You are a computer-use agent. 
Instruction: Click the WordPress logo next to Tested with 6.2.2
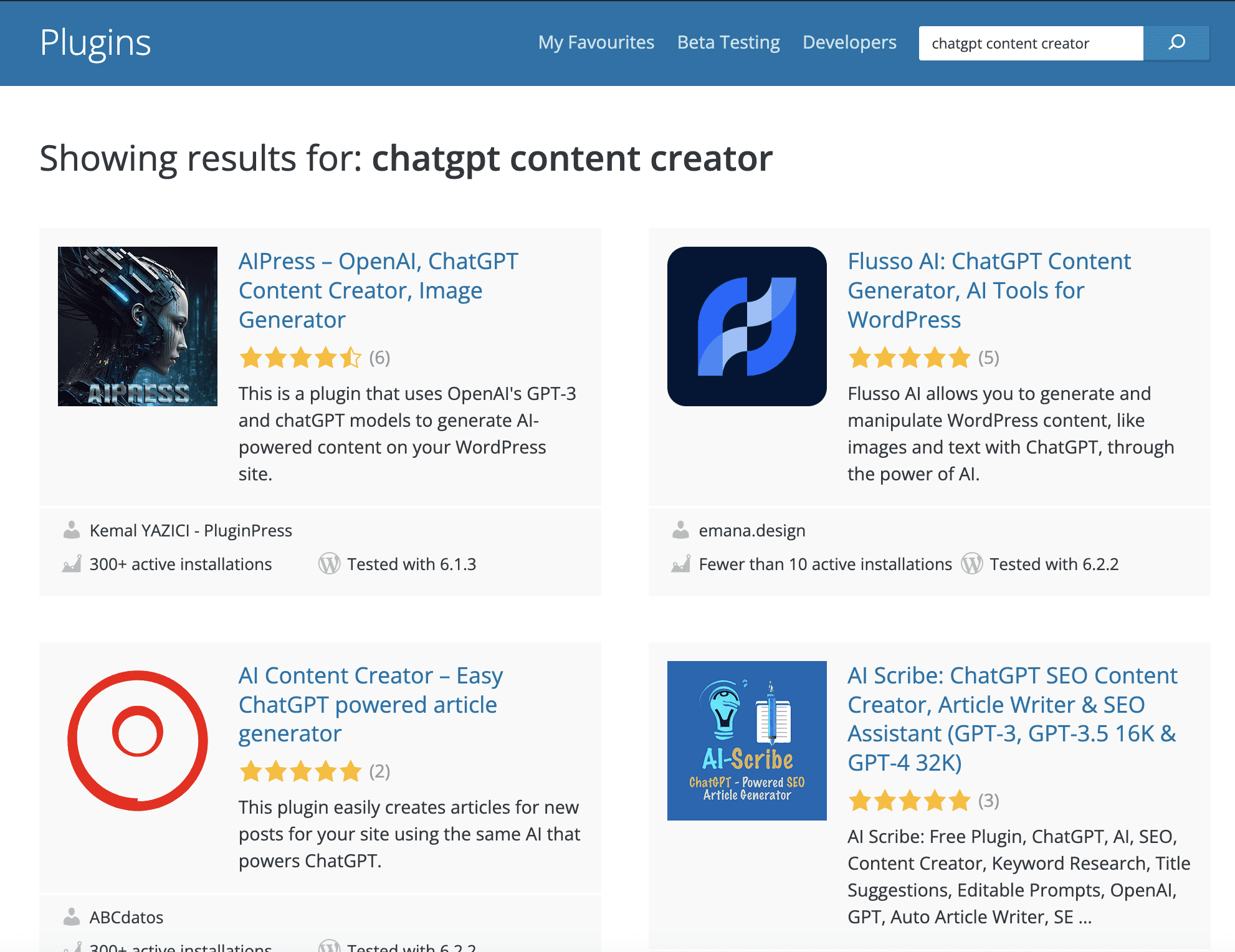pos(972,564)
